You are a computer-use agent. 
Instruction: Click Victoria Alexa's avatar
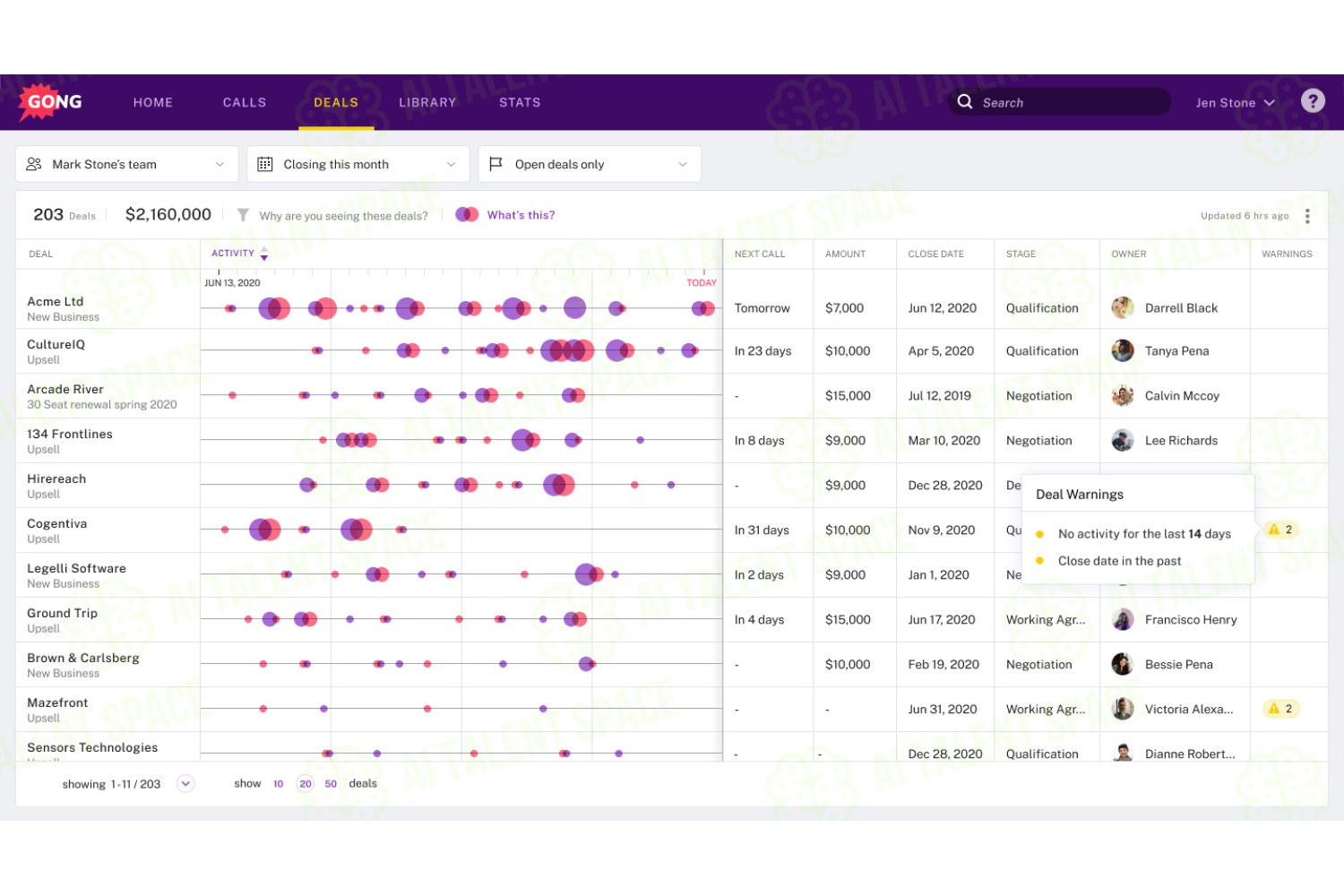pos(1123,709)
